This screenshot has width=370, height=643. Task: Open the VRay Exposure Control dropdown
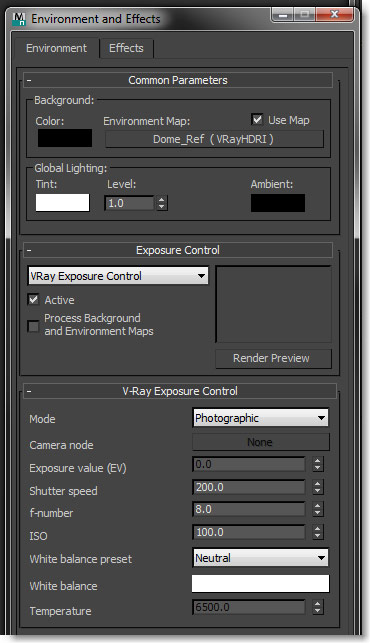[118, 276]
